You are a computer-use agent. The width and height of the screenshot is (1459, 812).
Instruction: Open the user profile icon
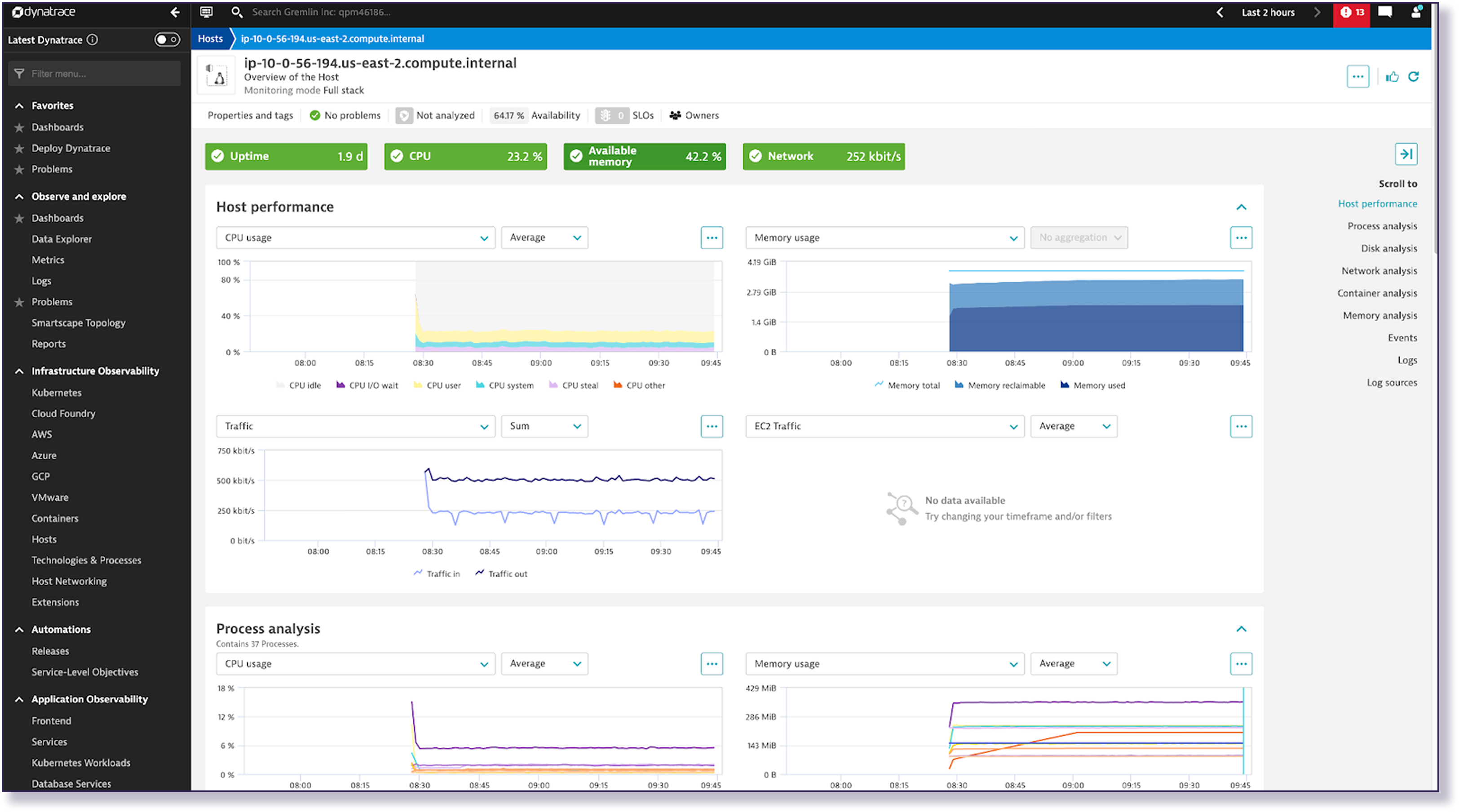pos(1415,13)
